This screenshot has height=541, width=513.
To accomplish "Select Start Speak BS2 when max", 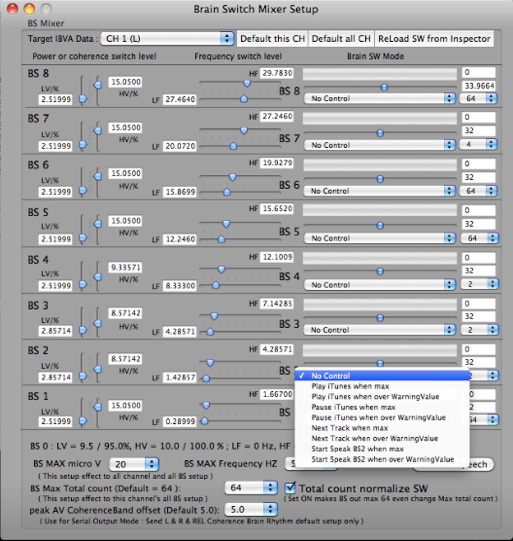I will click(382, 449).
